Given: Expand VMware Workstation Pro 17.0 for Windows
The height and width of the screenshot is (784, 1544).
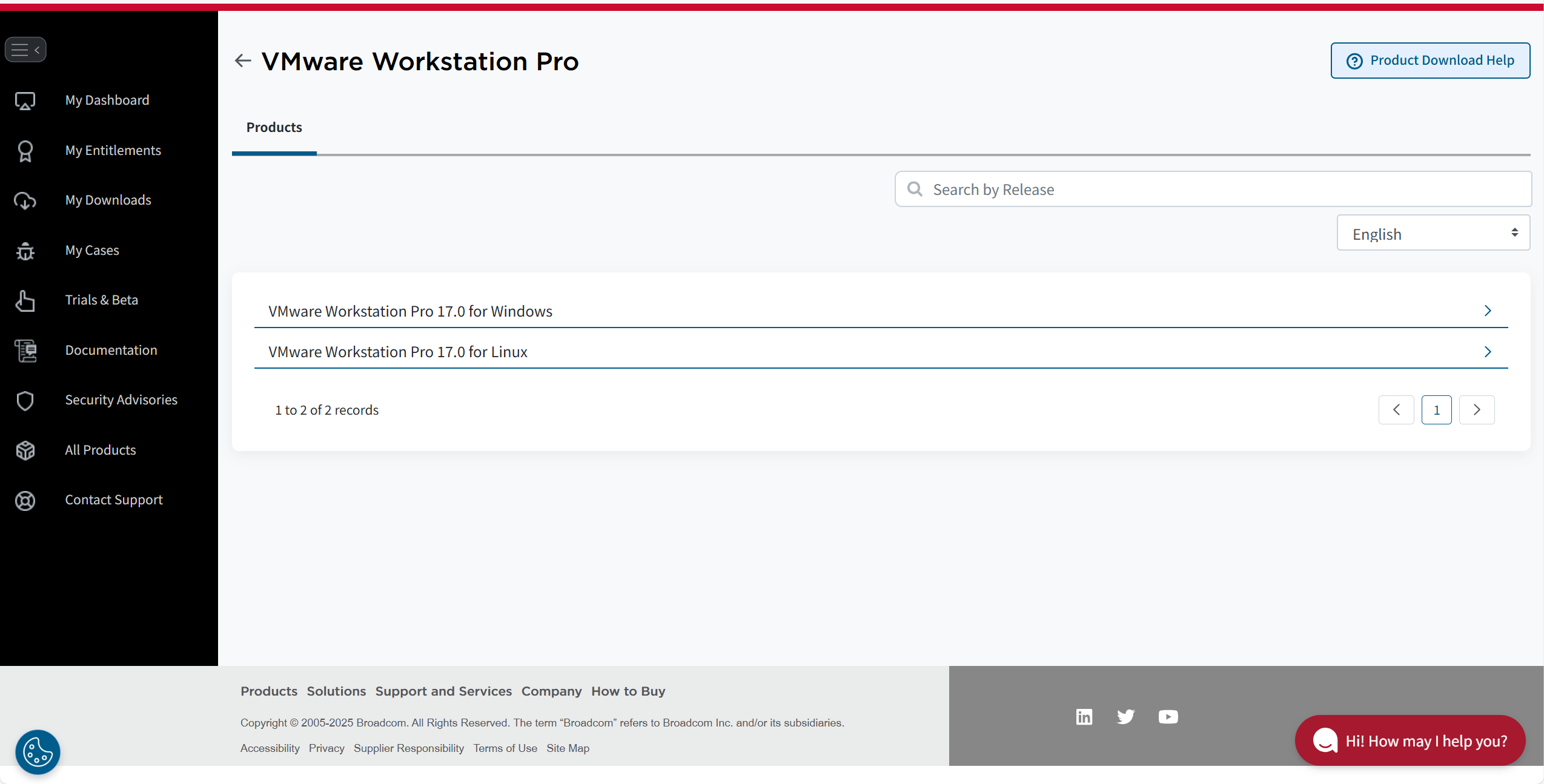Looking at the screenshot, I should (x=1488, y=311).
